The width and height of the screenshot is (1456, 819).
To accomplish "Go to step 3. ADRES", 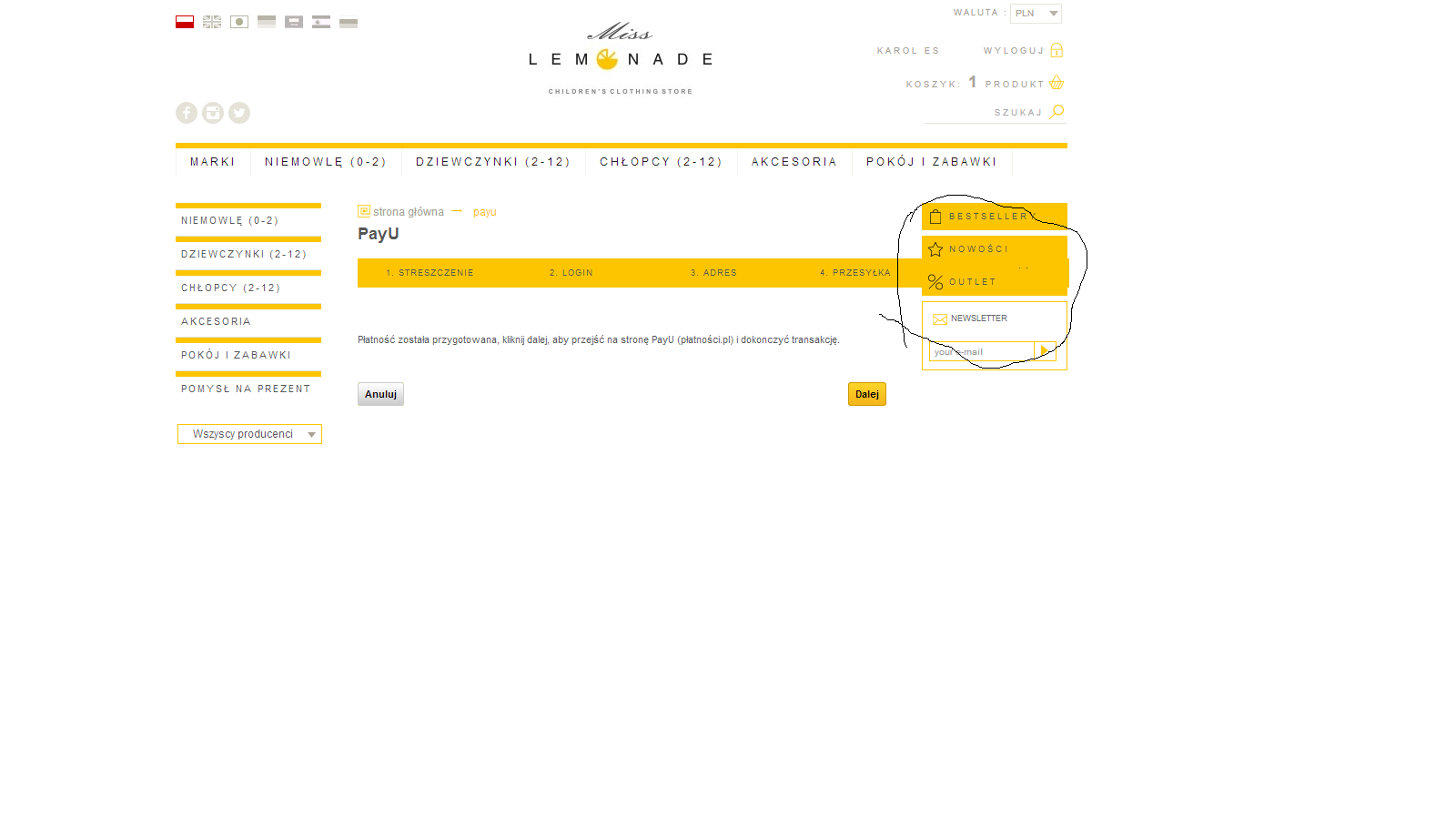I will [x=713, y=273].
